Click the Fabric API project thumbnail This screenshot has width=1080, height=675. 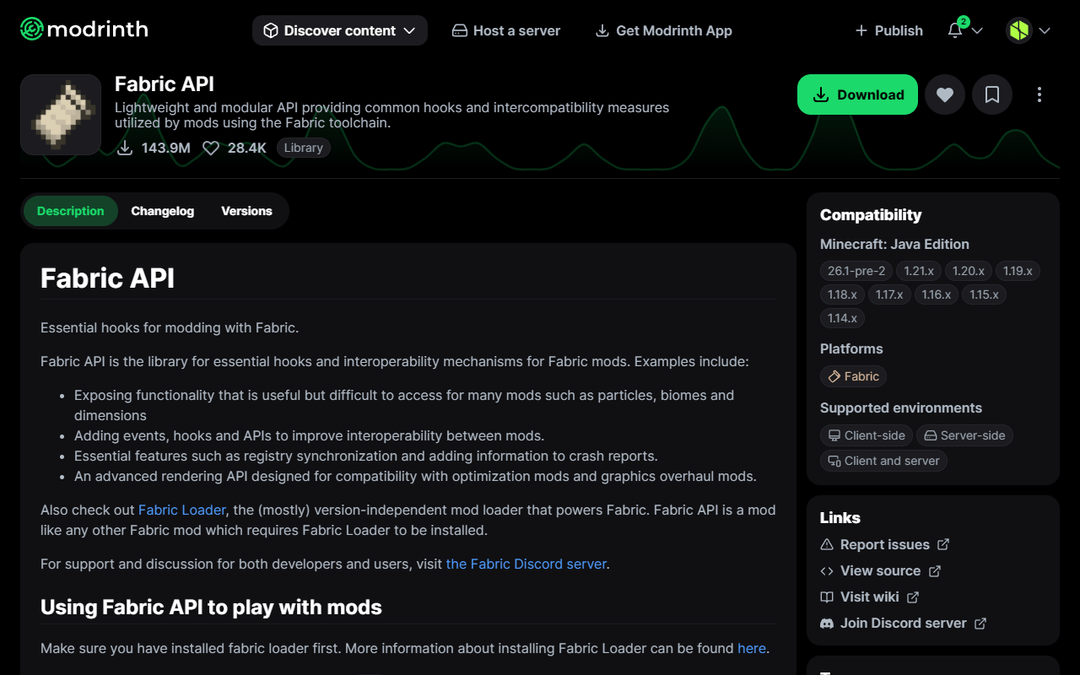[61, 115]
